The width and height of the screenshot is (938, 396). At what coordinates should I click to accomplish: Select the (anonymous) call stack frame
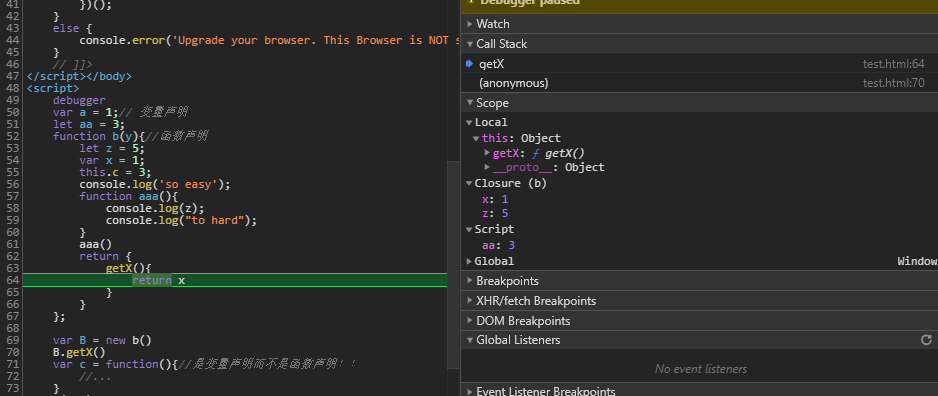pyautogui.click(x=699, y=83)
